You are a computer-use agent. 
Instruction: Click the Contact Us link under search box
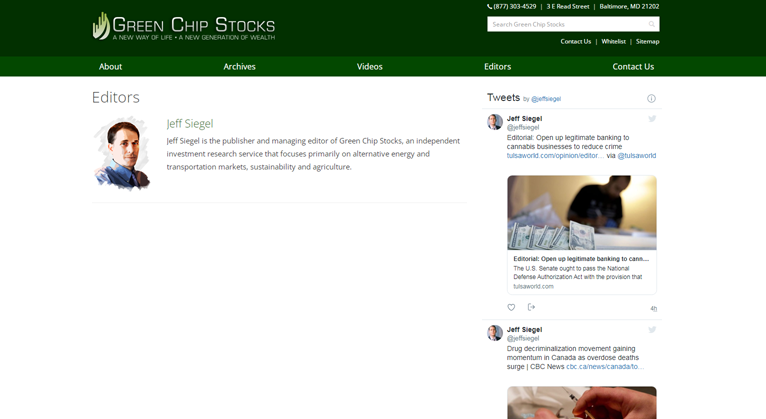(575, 42)
